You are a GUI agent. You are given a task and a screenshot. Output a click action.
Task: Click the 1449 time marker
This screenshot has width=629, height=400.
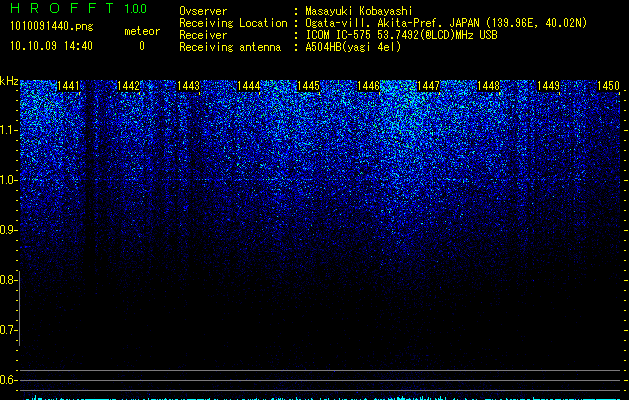pyautogui.click(x=548, y=86)
